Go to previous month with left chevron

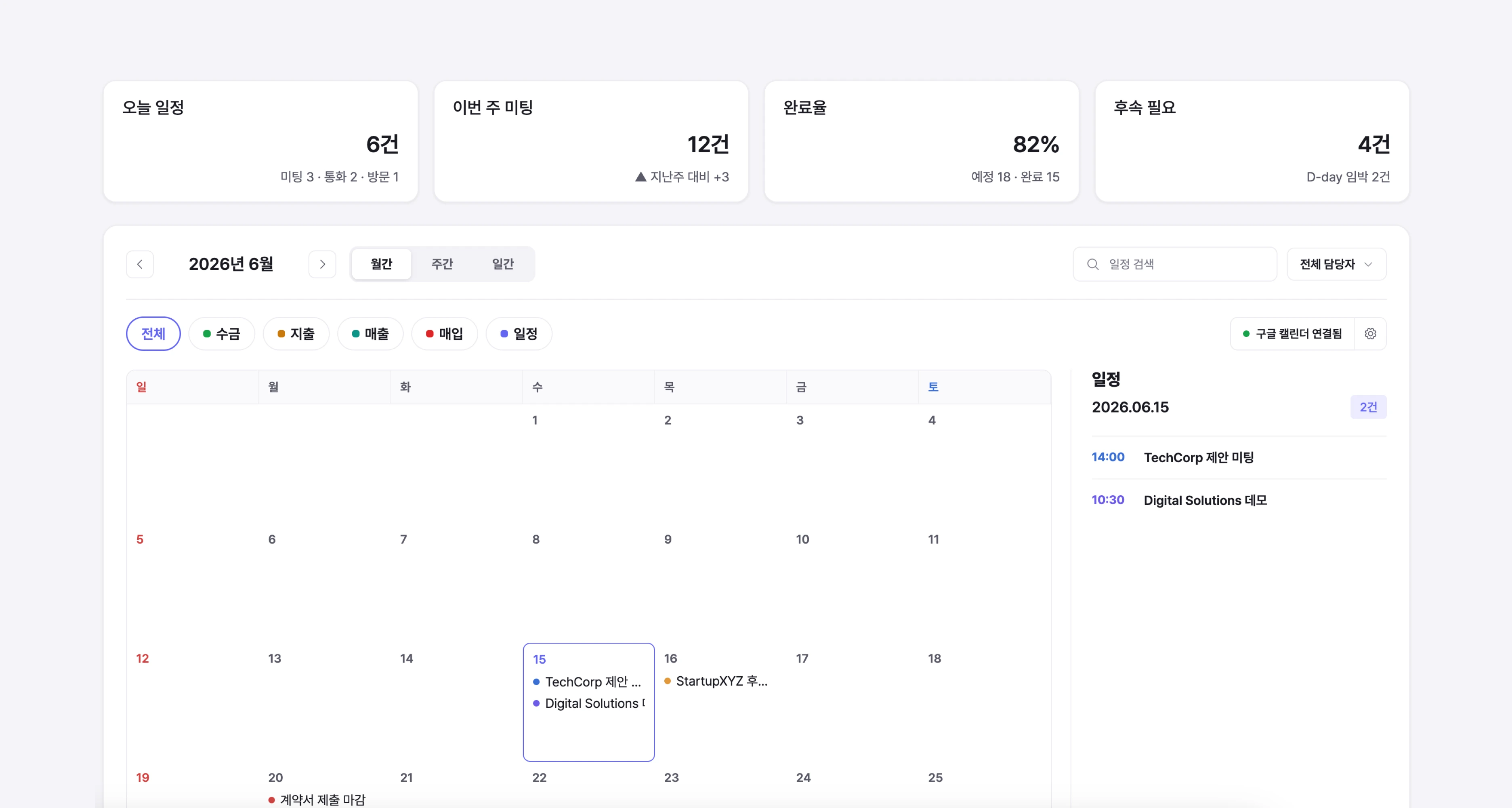tap(140, 264)
